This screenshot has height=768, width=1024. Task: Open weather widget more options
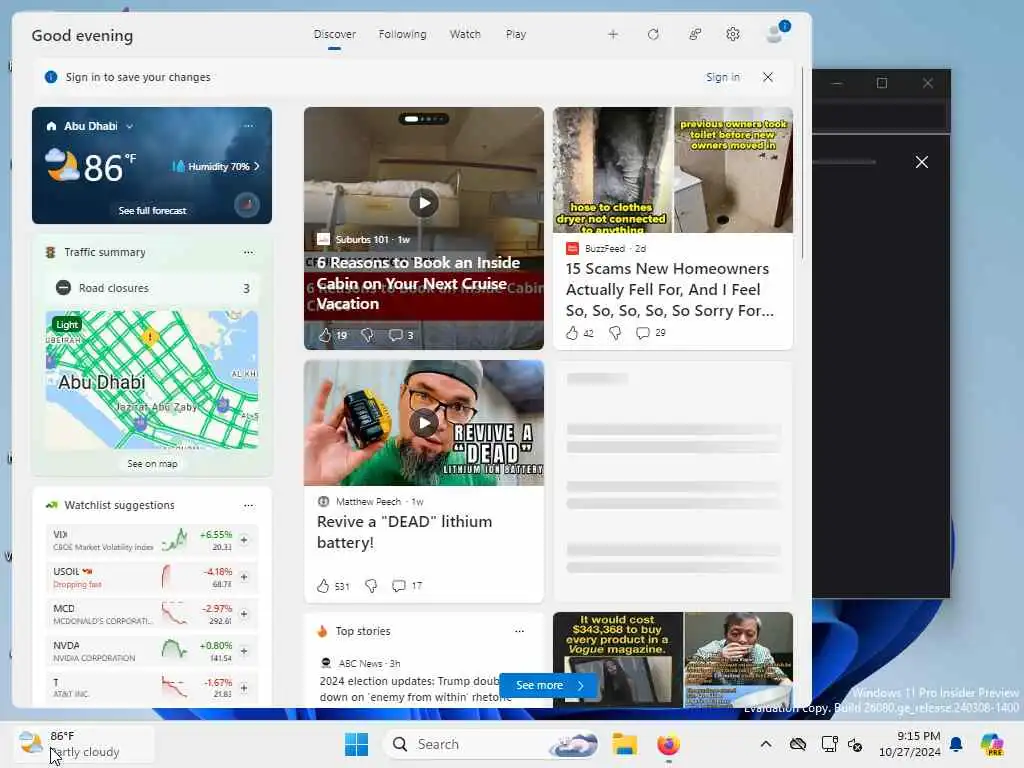pyautogui.click(x=249, y=126)
